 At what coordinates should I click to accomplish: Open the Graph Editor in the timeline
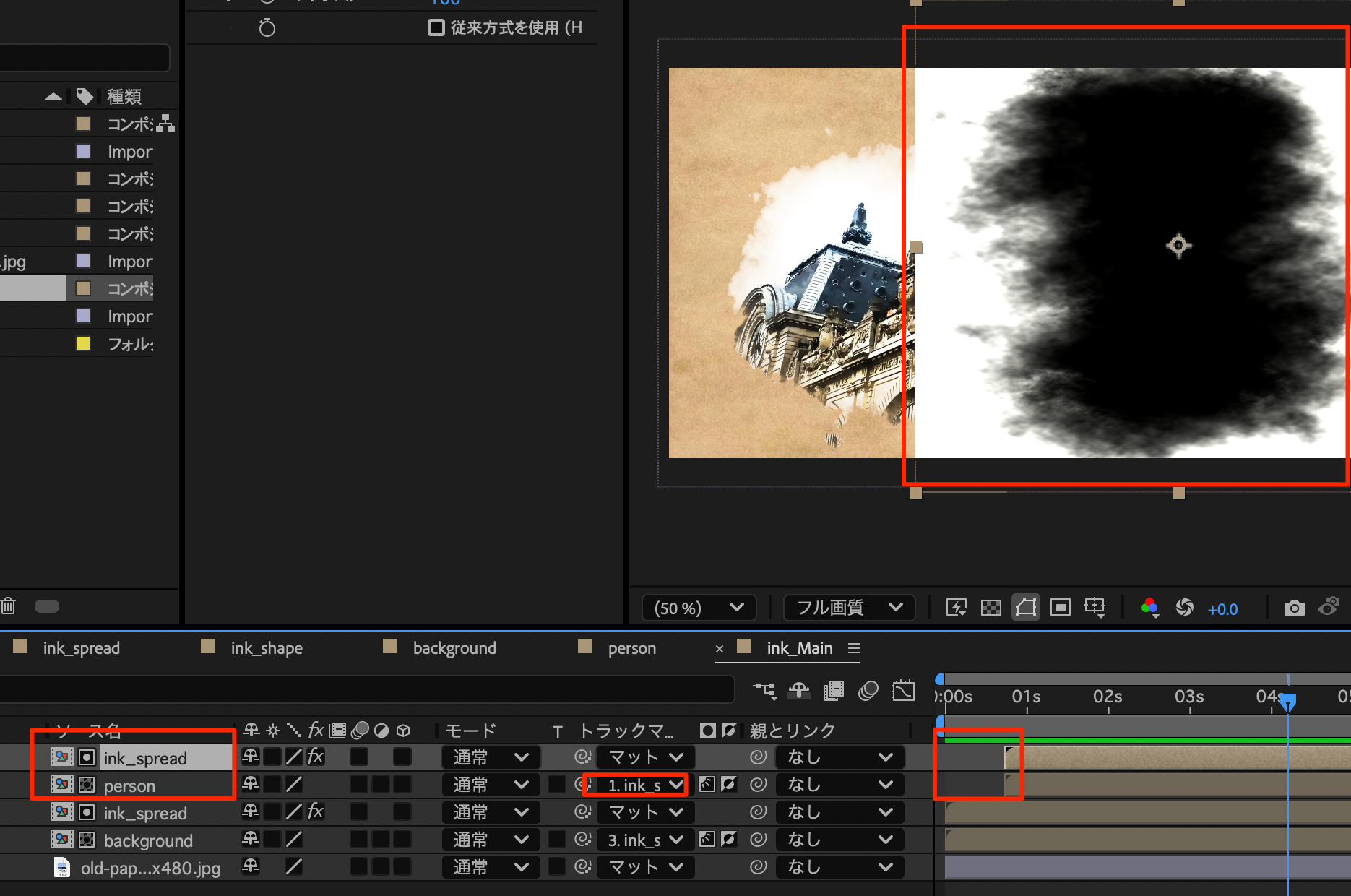pyautogui.click(x=902, y=692)
